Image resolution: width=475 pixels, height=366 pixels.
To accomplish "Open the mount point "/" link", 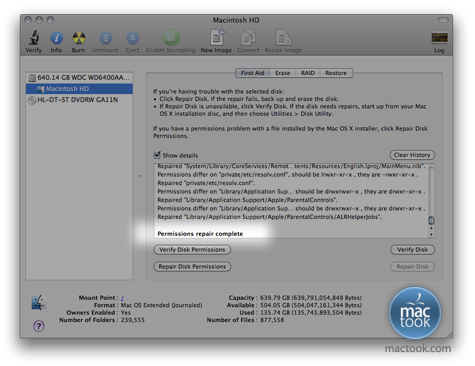I will coord(122,298).
